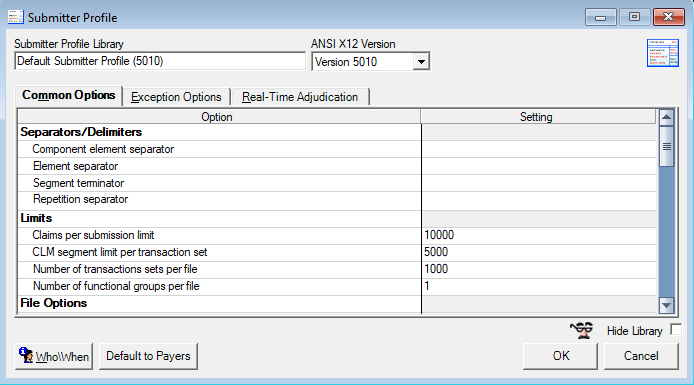Click the Setting column header
This screenshot has height=385, width=694.
538,117
